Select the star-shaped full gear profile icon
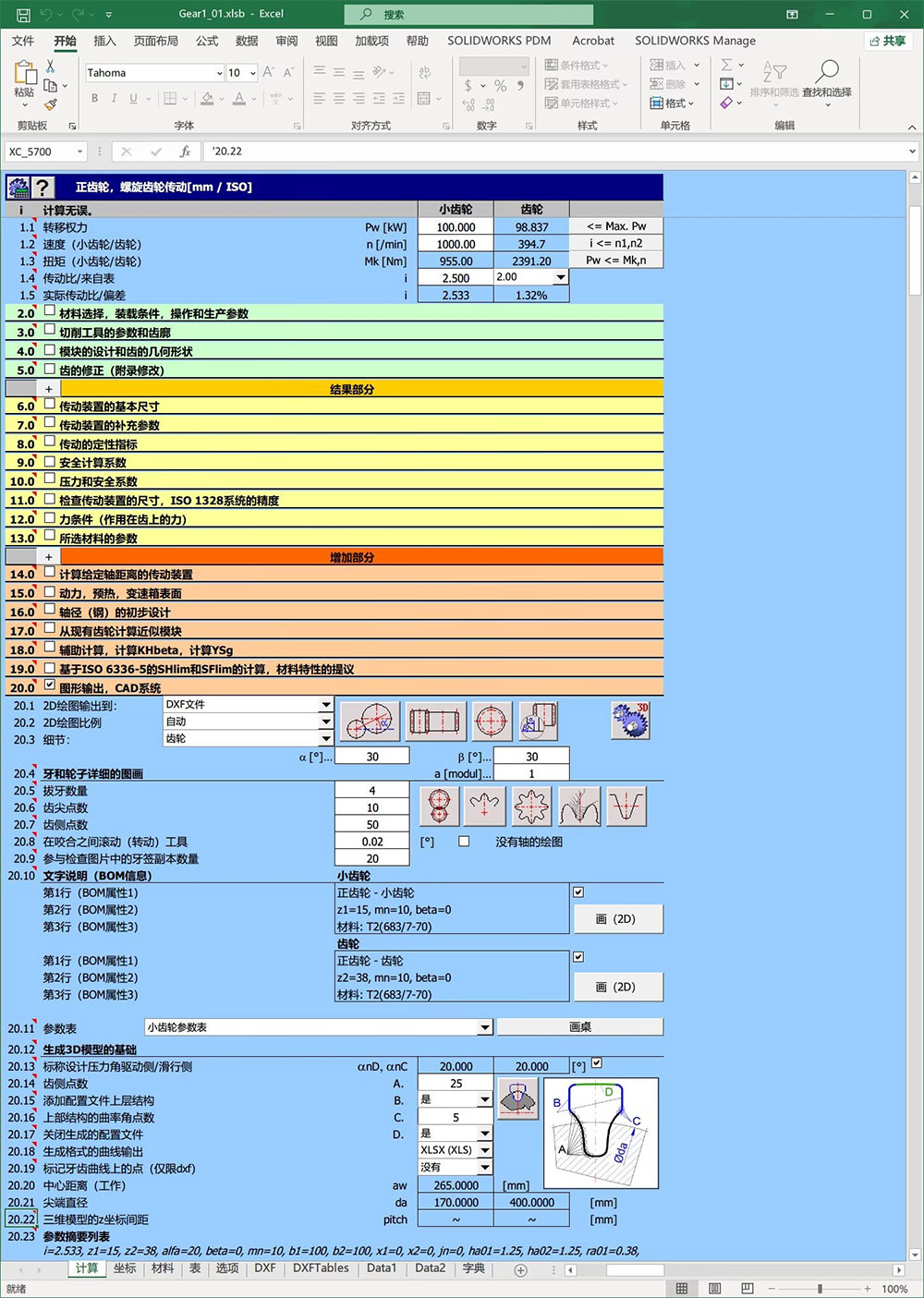924x1298 pixels. [530, 806]
